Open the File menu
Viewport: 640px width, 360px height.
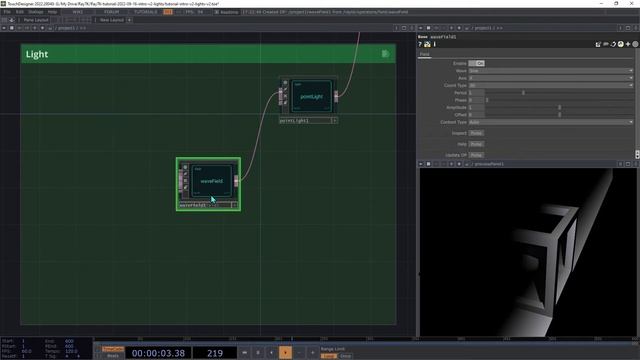click(7, 12)
